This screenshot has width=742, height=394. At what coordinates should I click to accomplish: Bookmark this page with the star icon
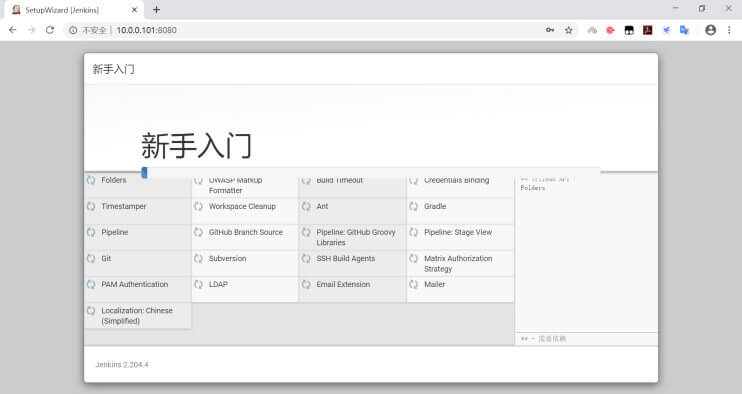(569, 30)
